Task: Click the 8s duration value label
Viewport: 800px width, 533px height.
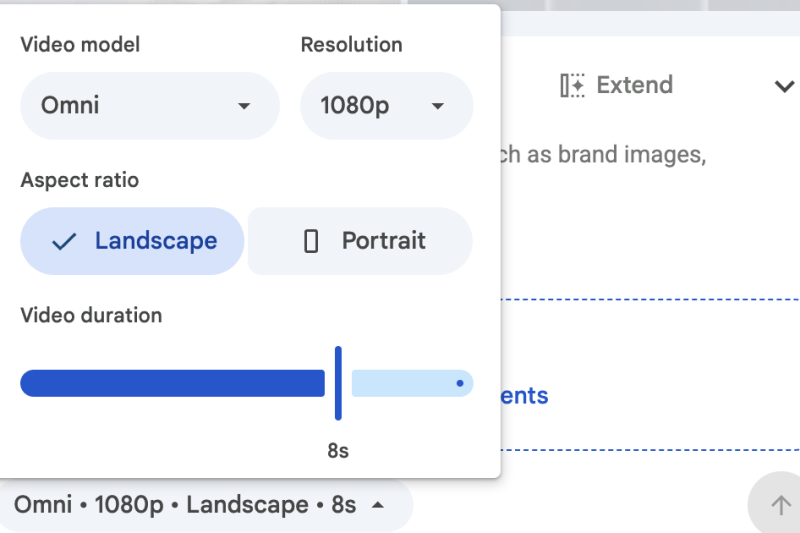Action: pos(338,451)
